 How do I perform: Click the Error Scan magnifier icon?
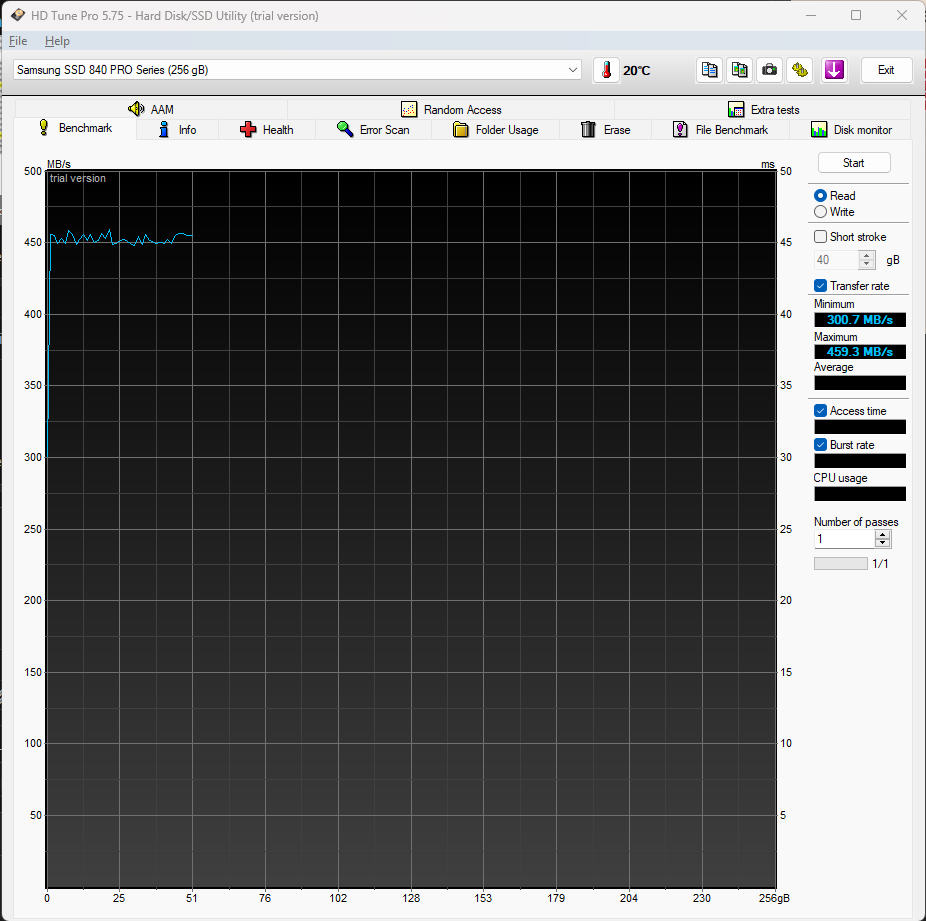[345, 129]
